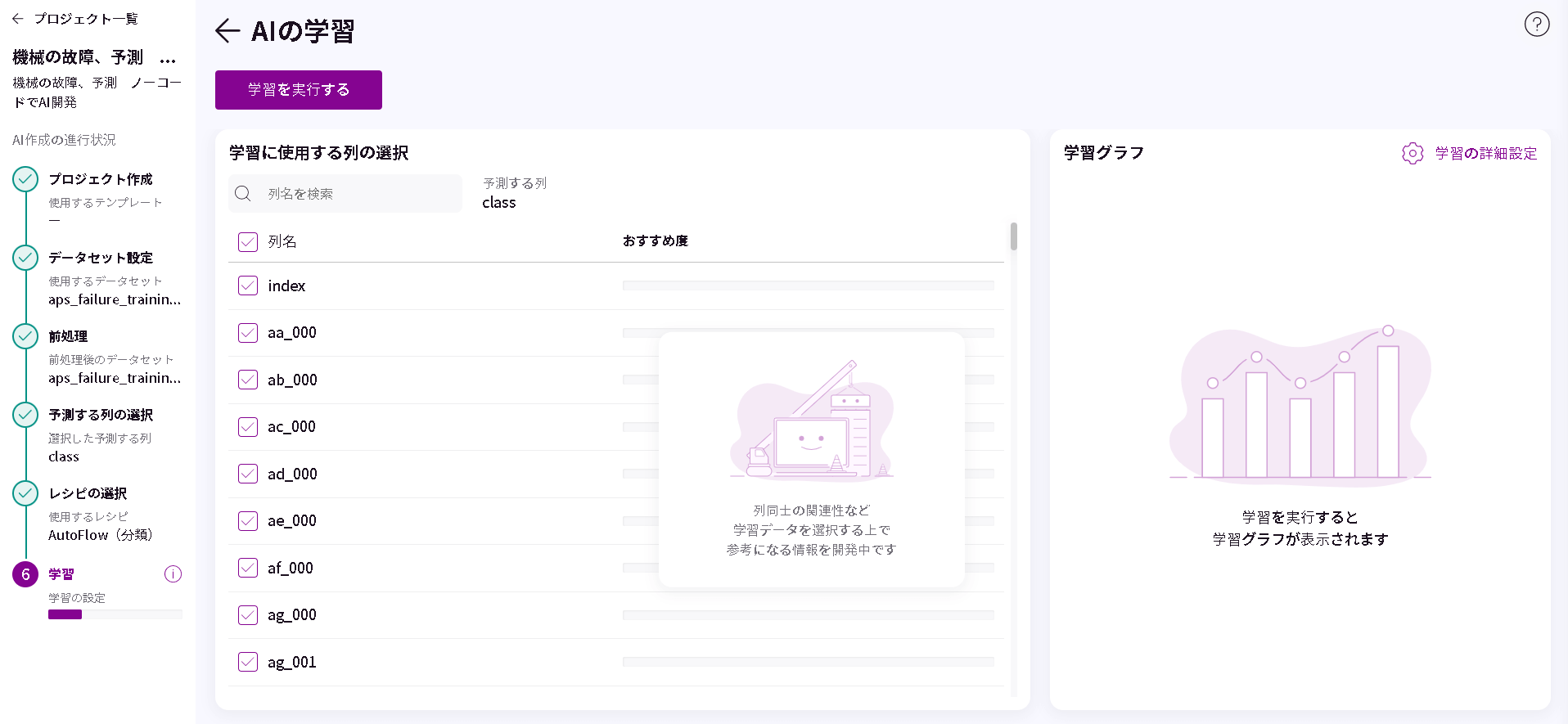Click the AutoFlow (分類) recipe text
Image resolution: width=1568 pixels, height=724 pixels.
coord(101,535)
